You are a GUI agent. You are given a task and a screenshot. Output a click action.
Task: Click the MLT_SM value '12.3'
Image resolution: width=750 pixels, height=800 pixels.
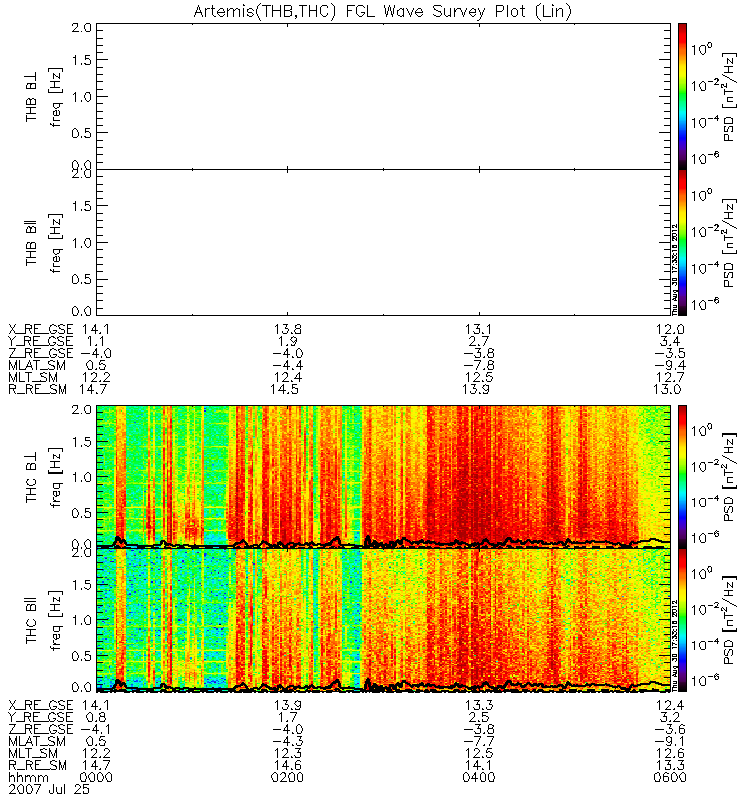[288, 754]
